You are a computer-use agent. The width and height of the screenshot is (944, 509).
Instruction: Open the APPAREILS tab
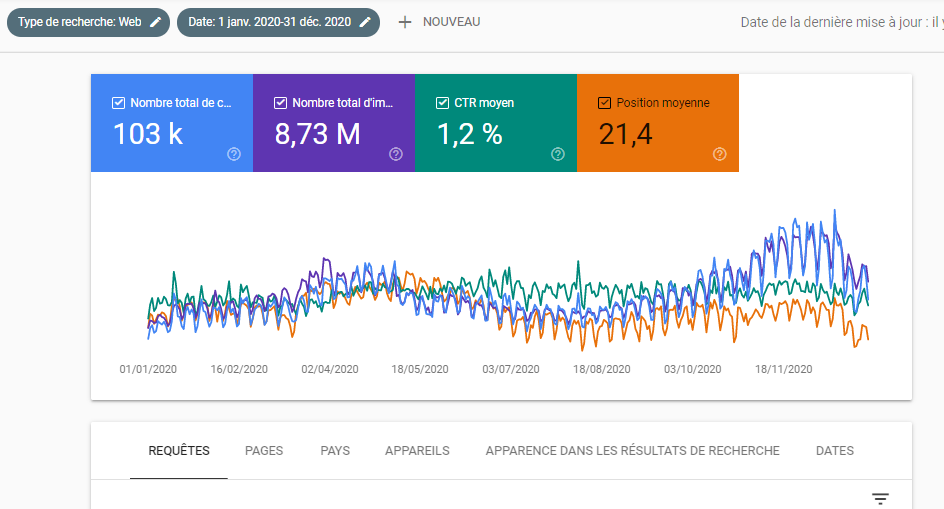(x=417, y=451)
